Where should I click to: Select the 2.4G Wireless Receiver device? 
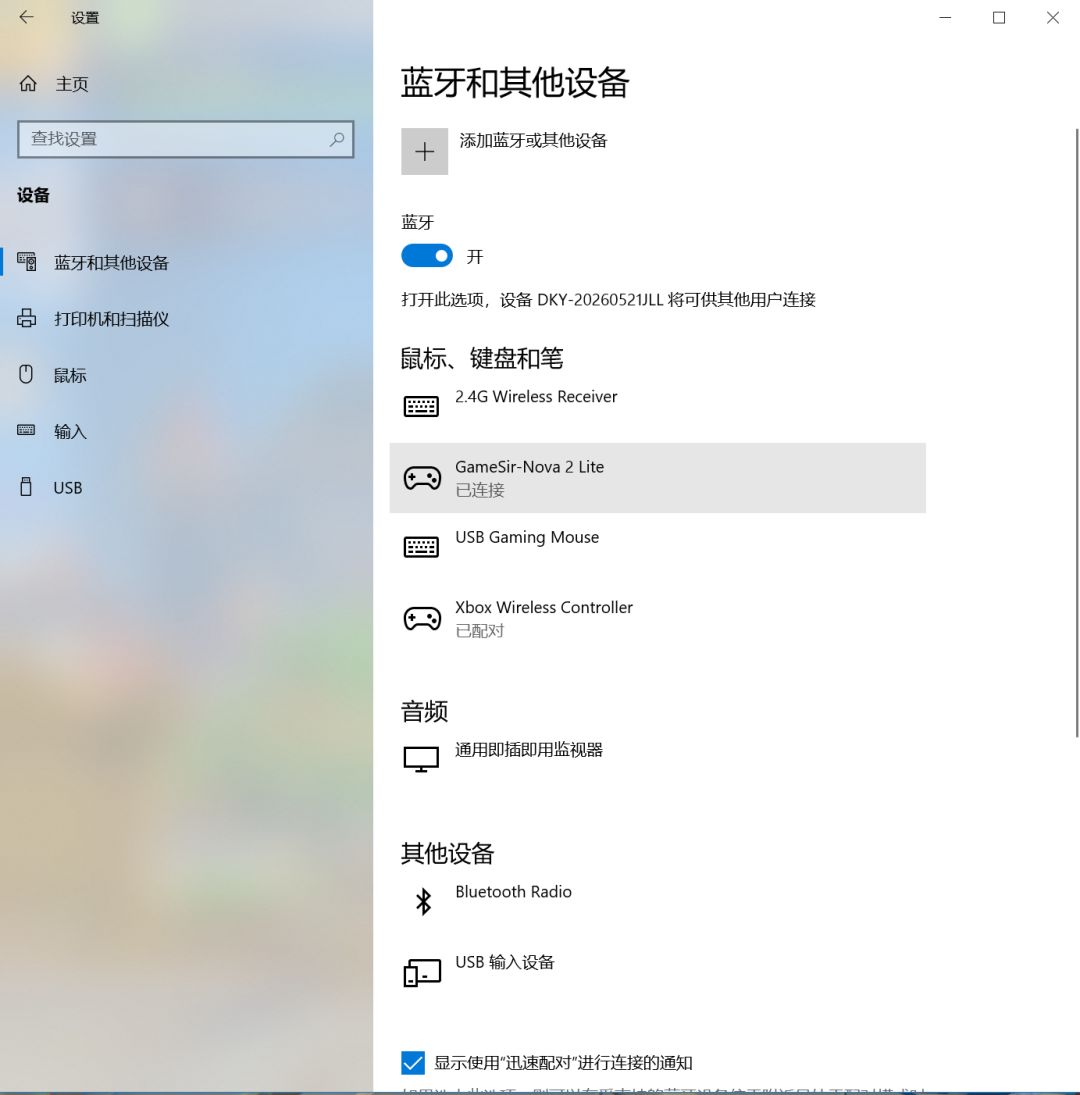pyautogui.click(x=658, y=407)
